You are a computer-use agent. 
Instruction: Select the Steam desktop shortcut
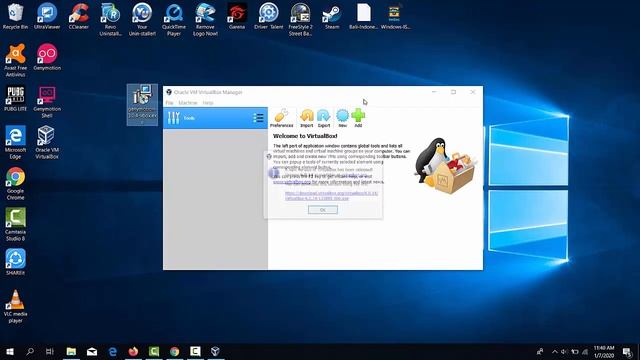(332, 17)
